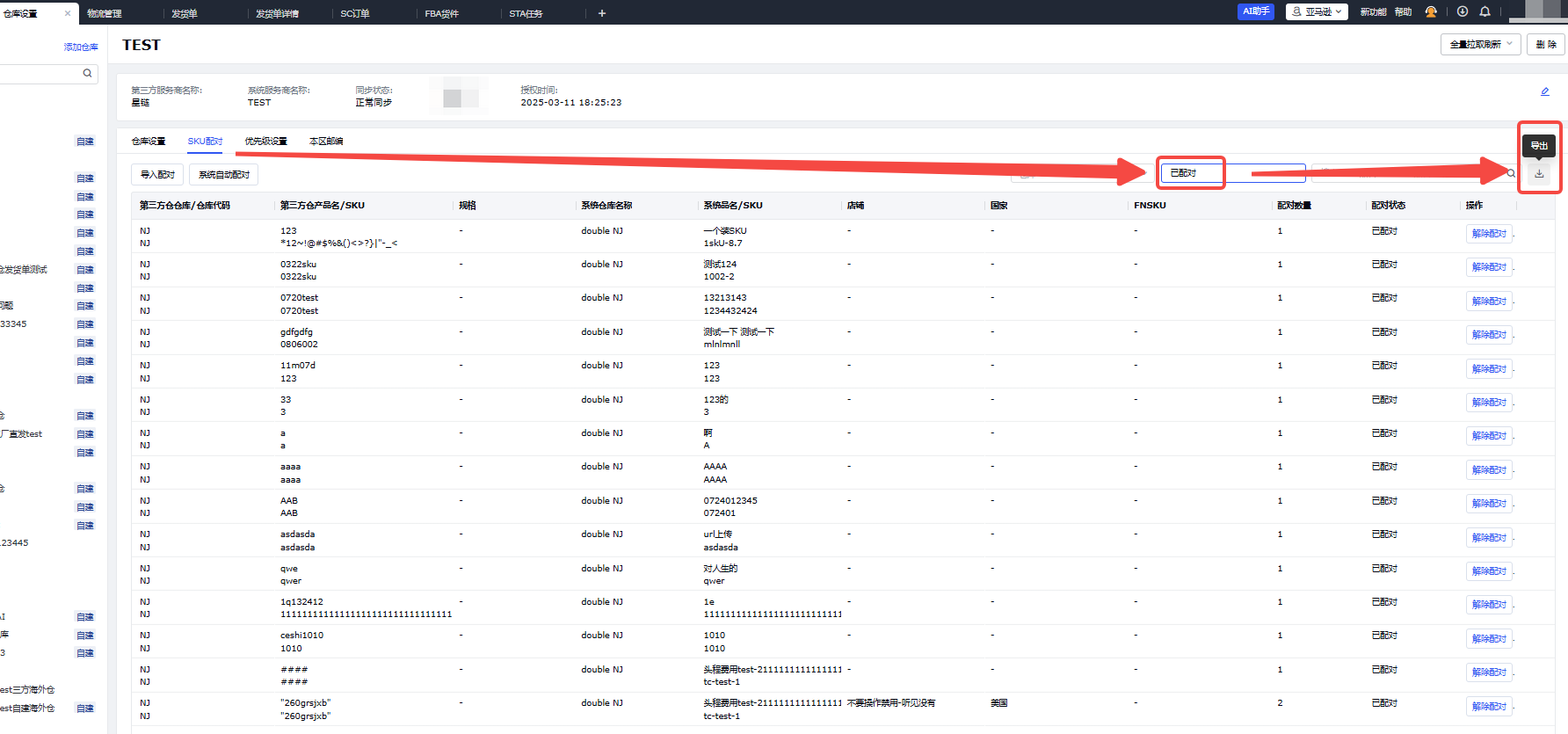Switch to the SC订单 tab
This screenshot has height=734, width=1568.
tap(355, 13)
